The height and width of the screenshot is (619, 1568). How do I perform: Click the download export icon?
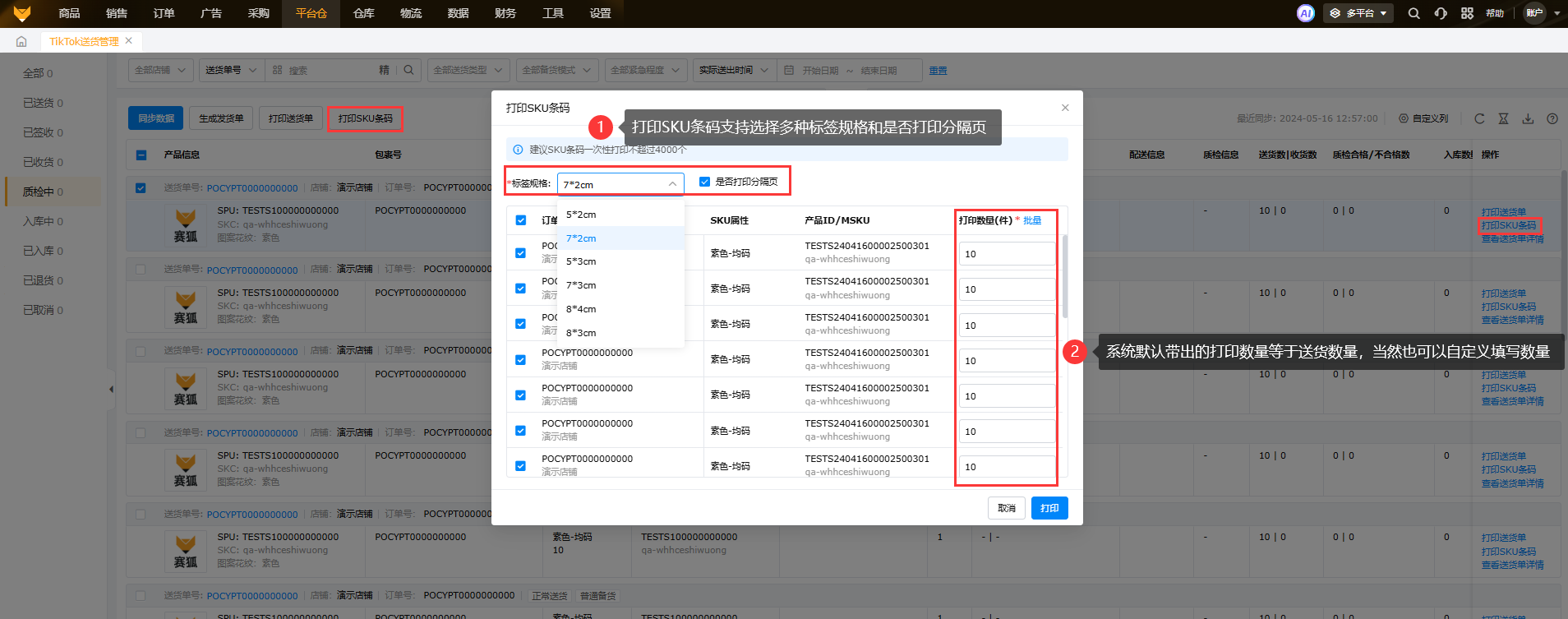pyautogui.click(x=1528, y=118)
